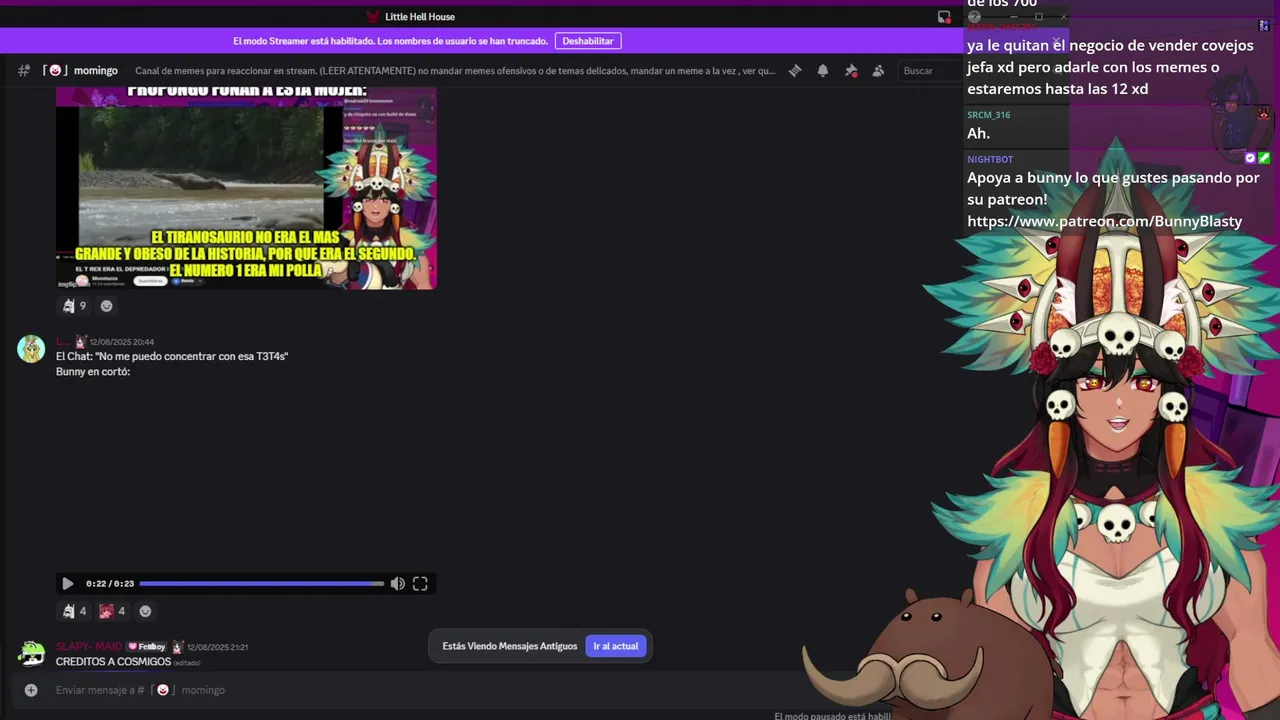The height and width of the screenshot is (720, 1280).
Task: Click the plus attach button in message bar
Action: point(31,690)
